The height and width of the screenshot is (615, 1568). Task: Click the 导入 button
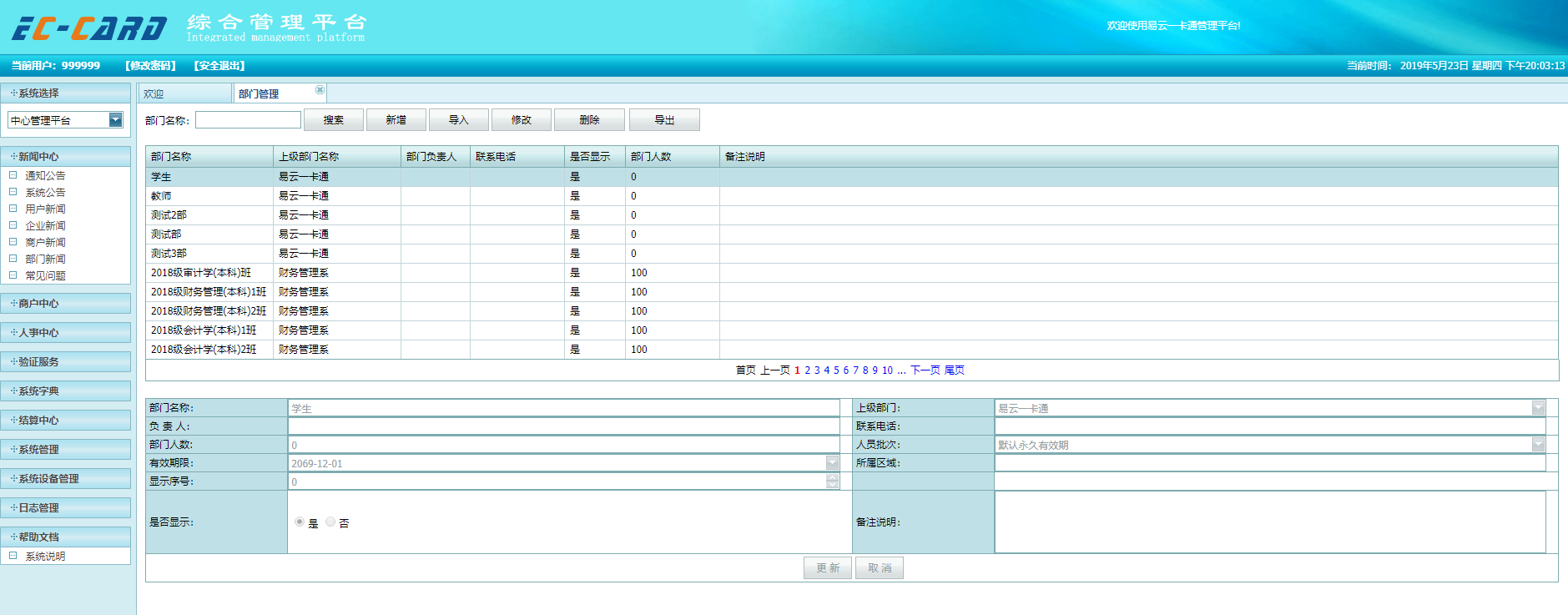(x=459, y=120)
